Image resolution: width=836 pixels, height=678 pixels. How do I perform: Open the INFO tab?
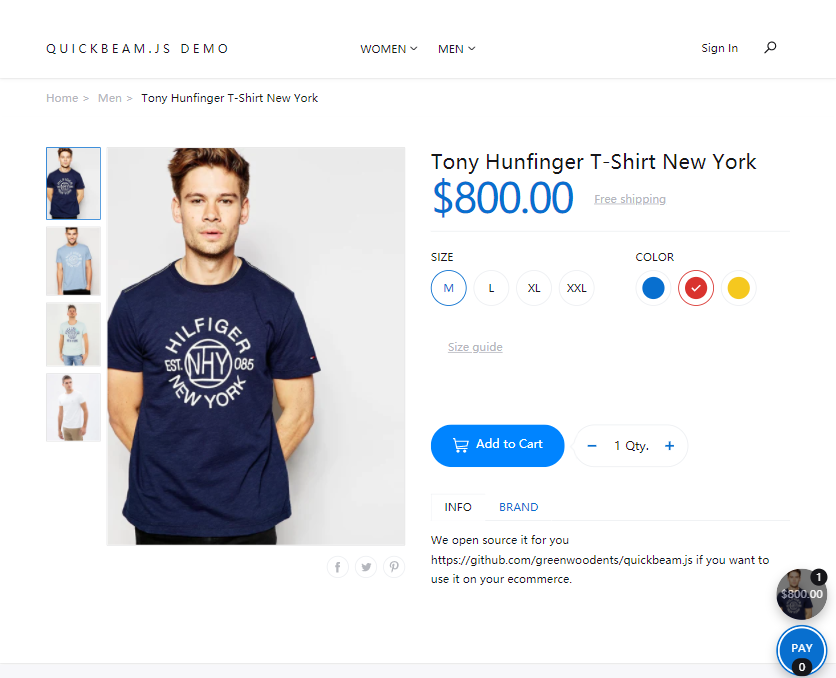[x=458, y=507]
